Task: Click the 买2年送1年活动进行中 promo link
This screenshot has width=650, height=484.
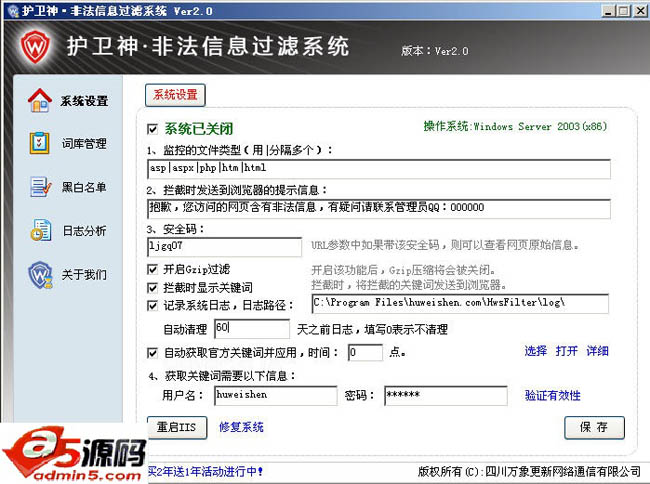Action: click(206, 472)
